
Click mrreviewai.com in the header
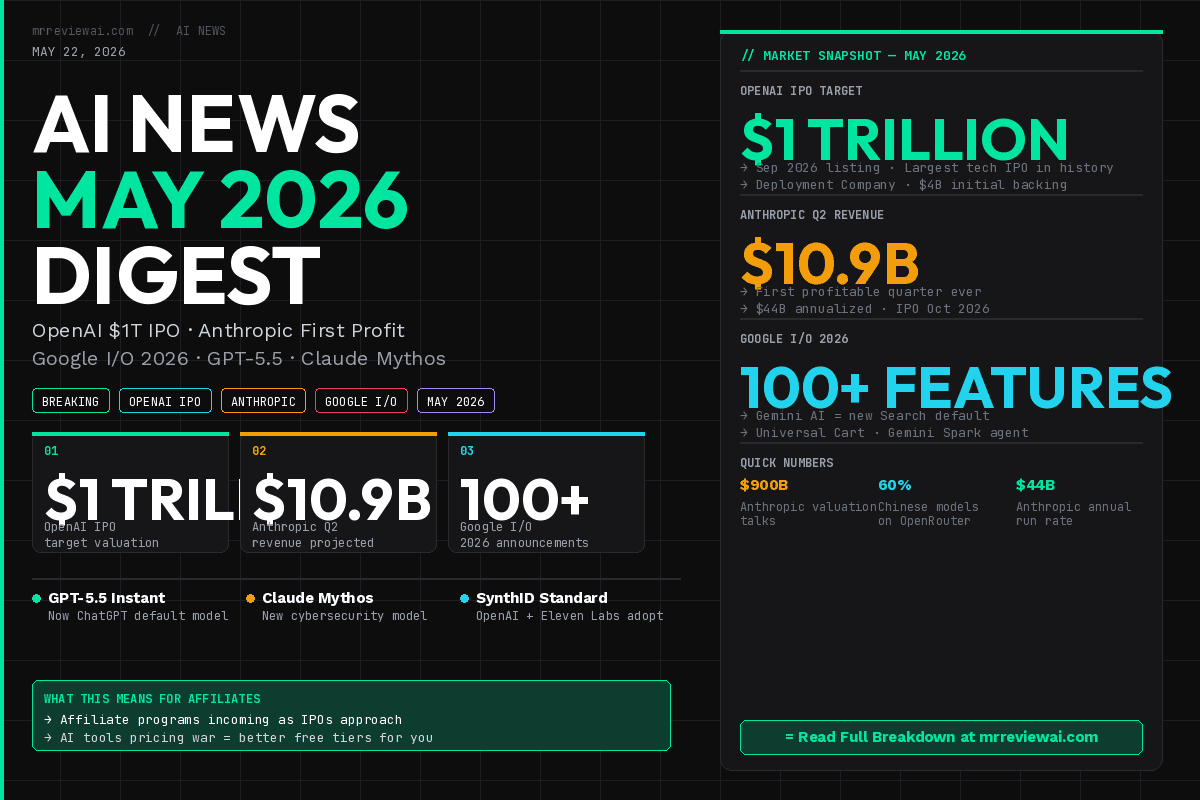point(83,31)
